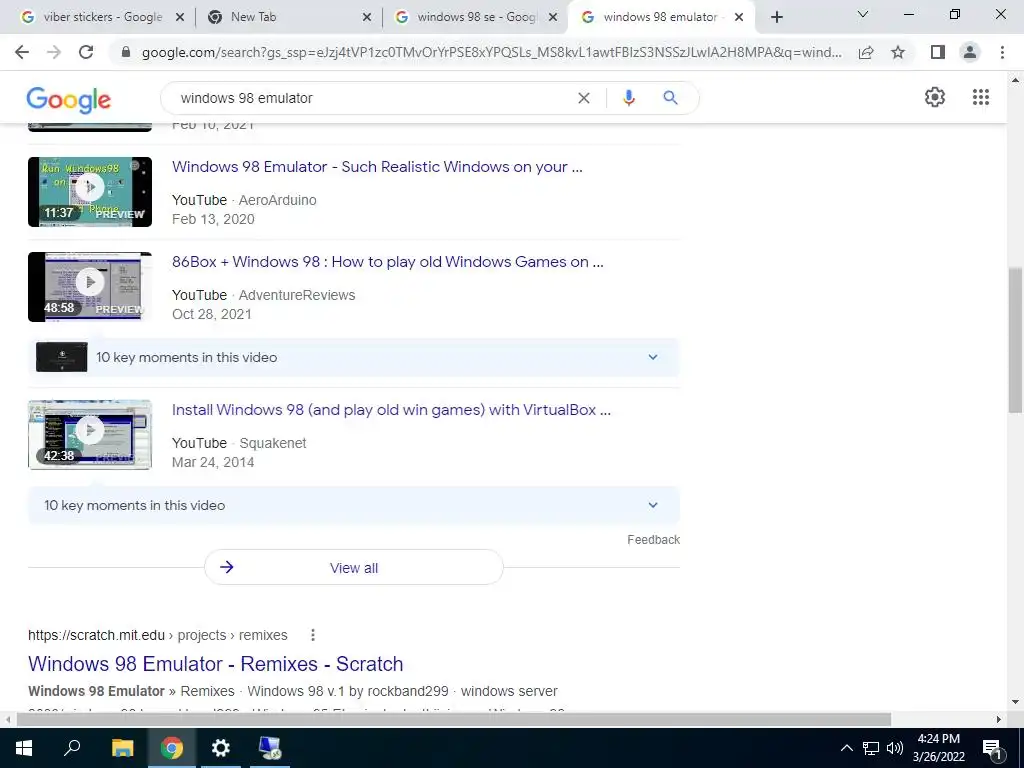Clear the Google search box text
Image resolution: width=1024 pixels, height=768 pixels.
(x=584, y=98)
